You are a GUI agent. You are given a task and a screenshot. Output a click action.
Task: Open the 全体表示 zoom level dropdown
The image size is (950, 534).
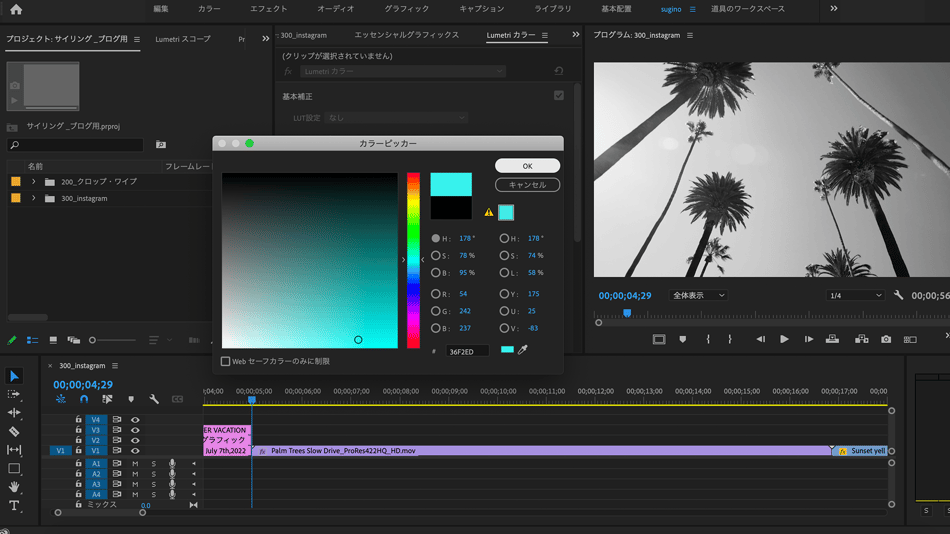point(698,296)
